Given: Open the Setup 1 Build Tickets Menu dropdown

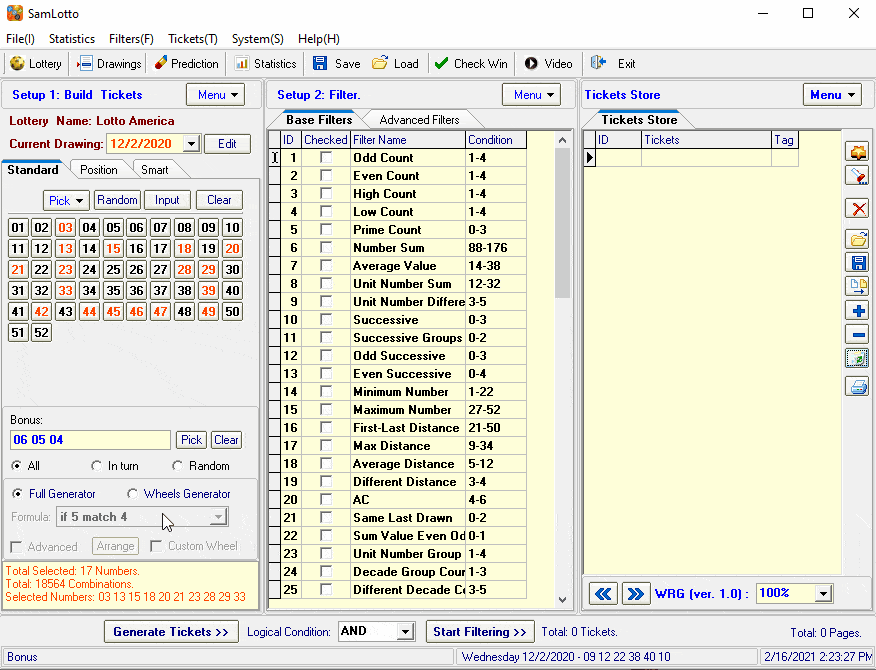Looking at the screenshot, I should click(216, 95).
